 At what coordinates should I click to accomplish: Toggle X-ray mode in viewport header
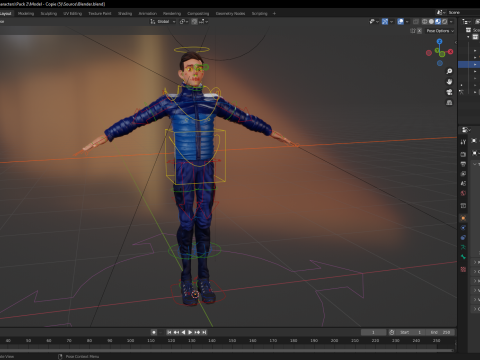click(x=416, y=22)
